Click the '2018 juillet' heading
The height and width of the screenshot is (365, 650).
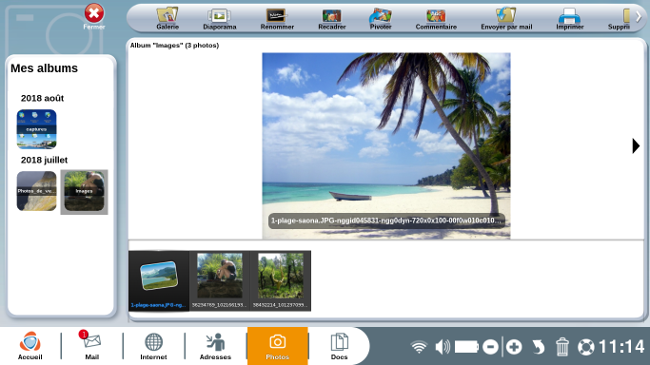(x=44, y=160)
